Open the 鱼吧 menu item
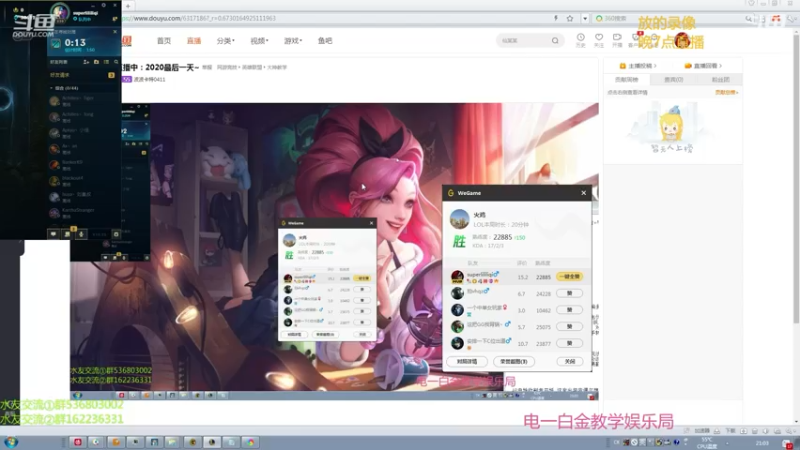 click(x=325, y=41)
